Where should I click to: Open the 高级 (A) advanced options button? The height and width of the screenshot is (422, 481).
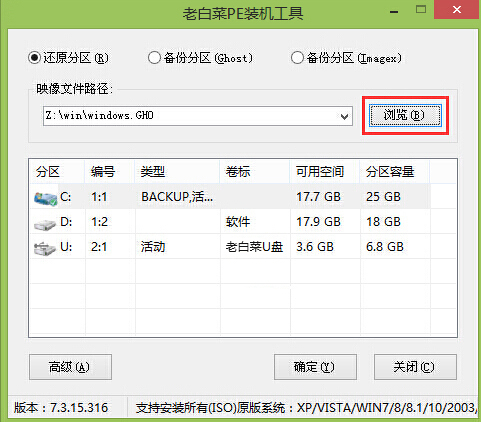[70, 367]
